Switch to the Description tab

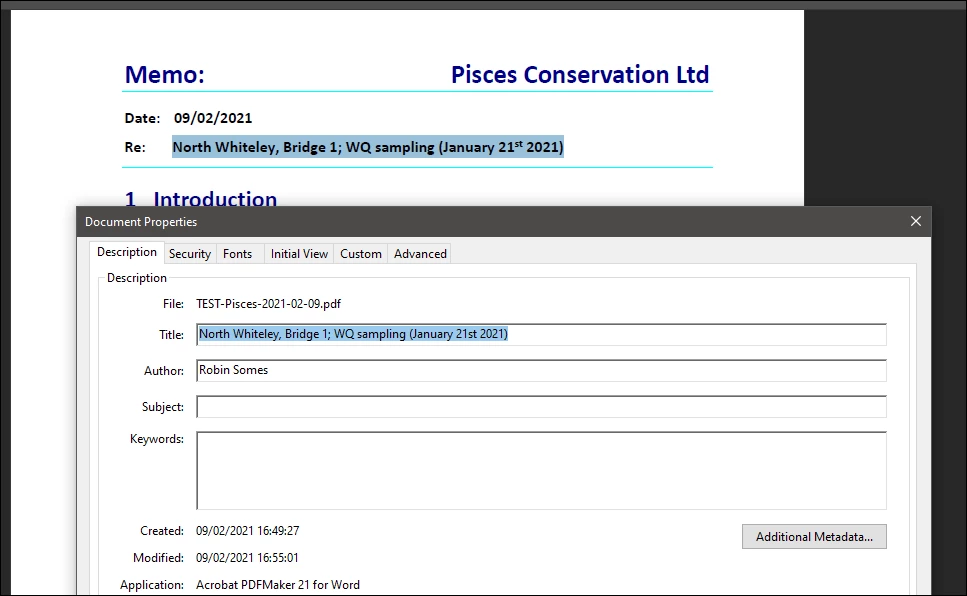tap(126, 252)
